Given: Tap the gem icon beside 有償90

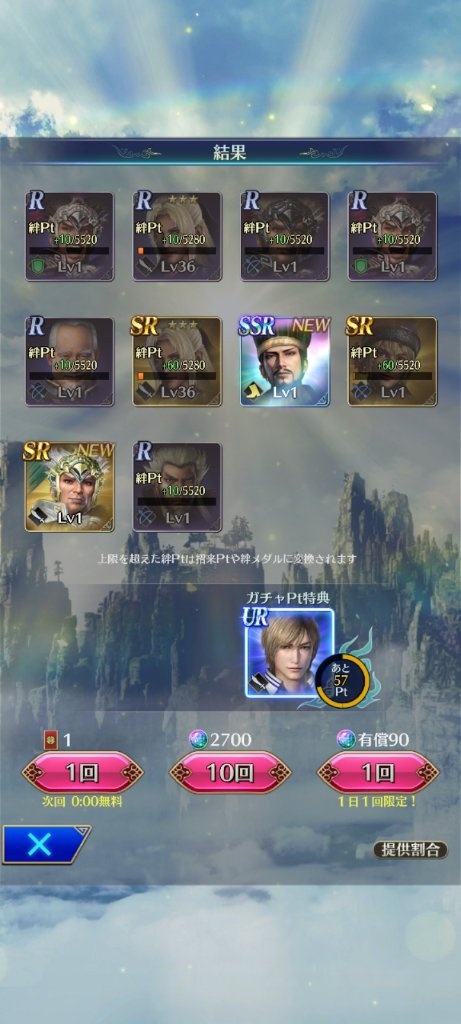Looking at the screenshot, I should point(345,739).
